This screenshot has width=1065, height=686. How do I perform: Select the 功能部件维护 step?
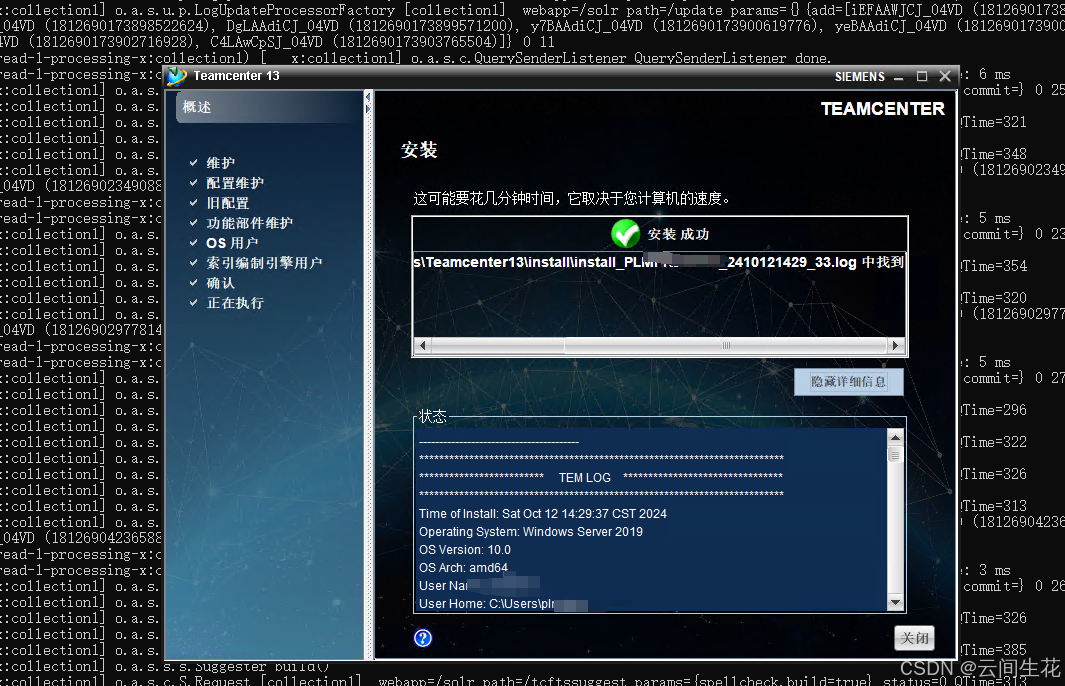coord(249,223)
